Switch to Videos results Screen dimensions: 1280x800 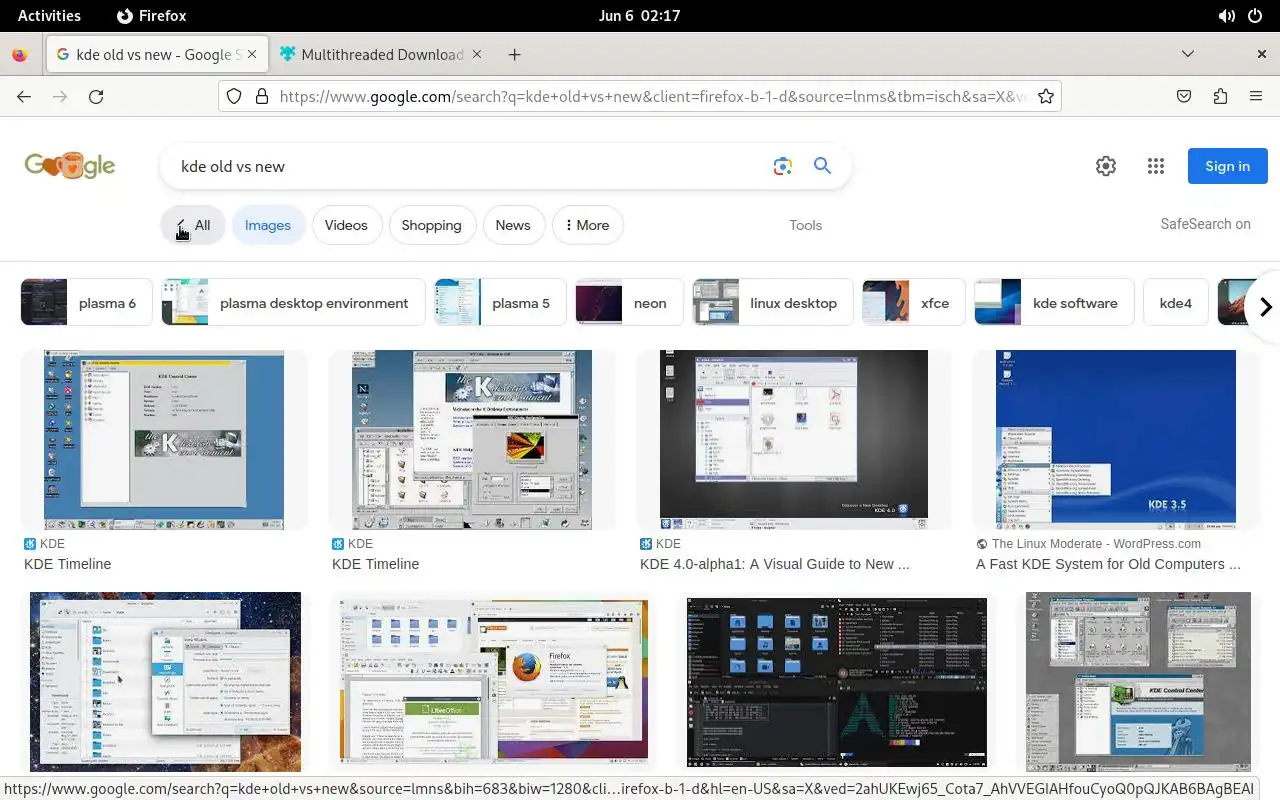346,225
